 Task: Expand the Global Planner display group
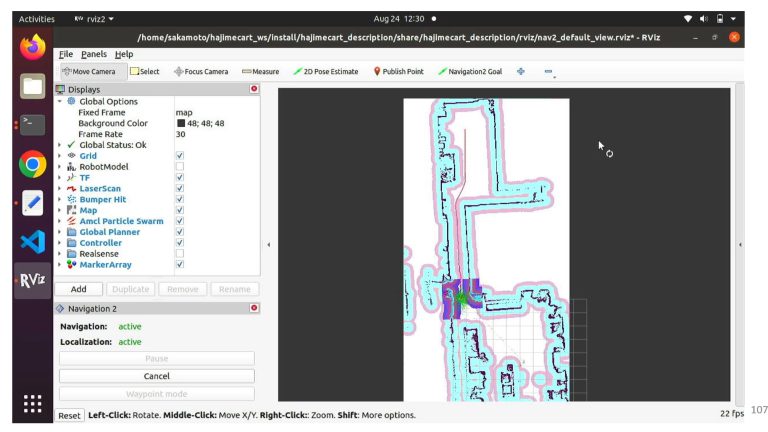click(x=60, y=232)
